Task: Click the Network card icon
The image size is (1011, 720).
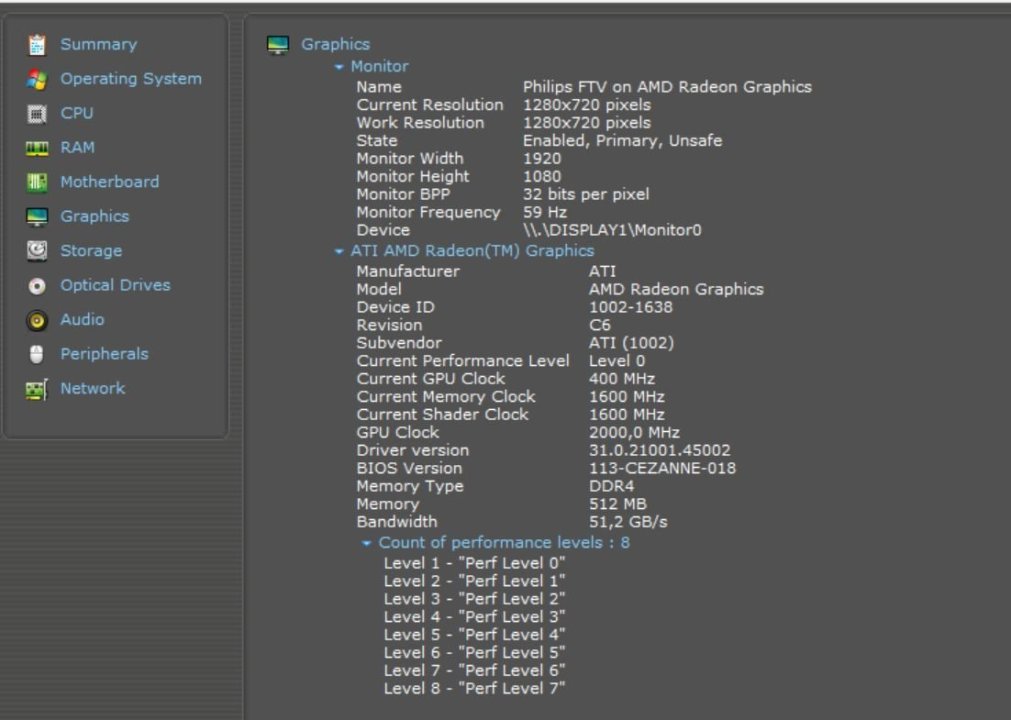Action: click(x=37, y=389)
